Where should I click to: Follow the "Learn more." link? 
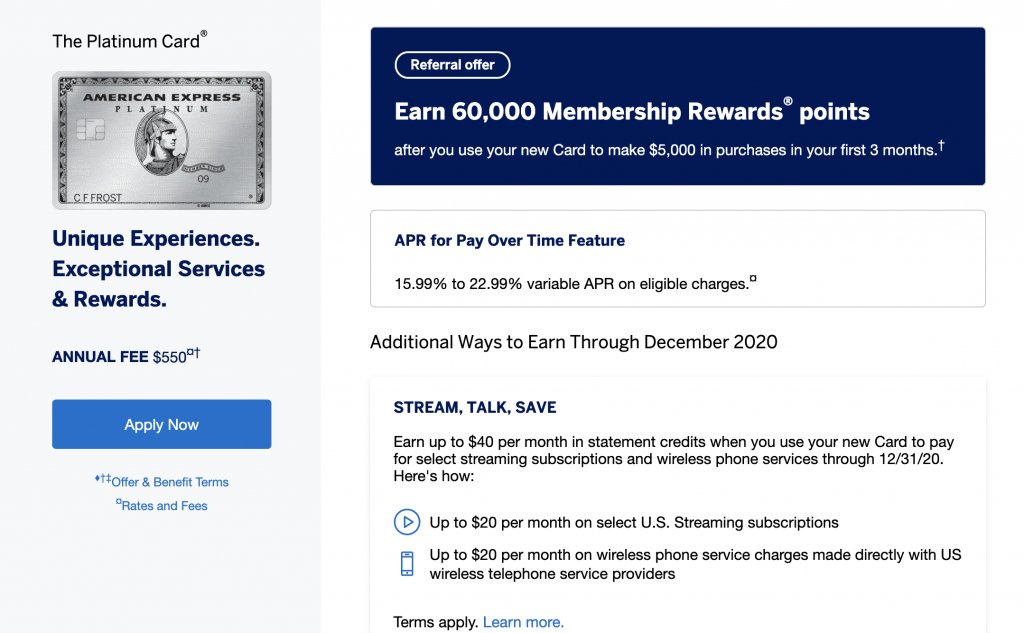[523, 622]
